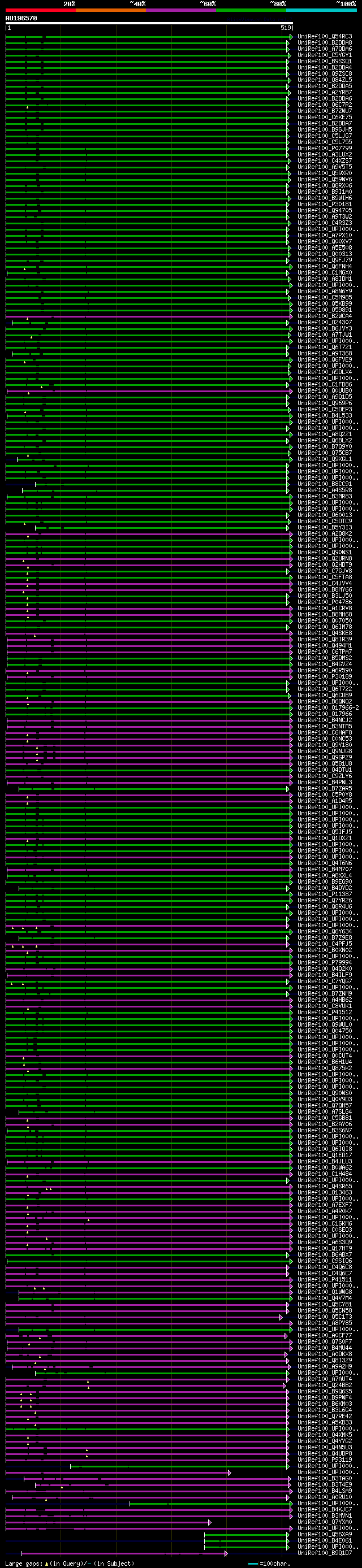Select hit label UniRef100_P11387
This screenshot has height=1568, width=362.
tap(324, 893)
